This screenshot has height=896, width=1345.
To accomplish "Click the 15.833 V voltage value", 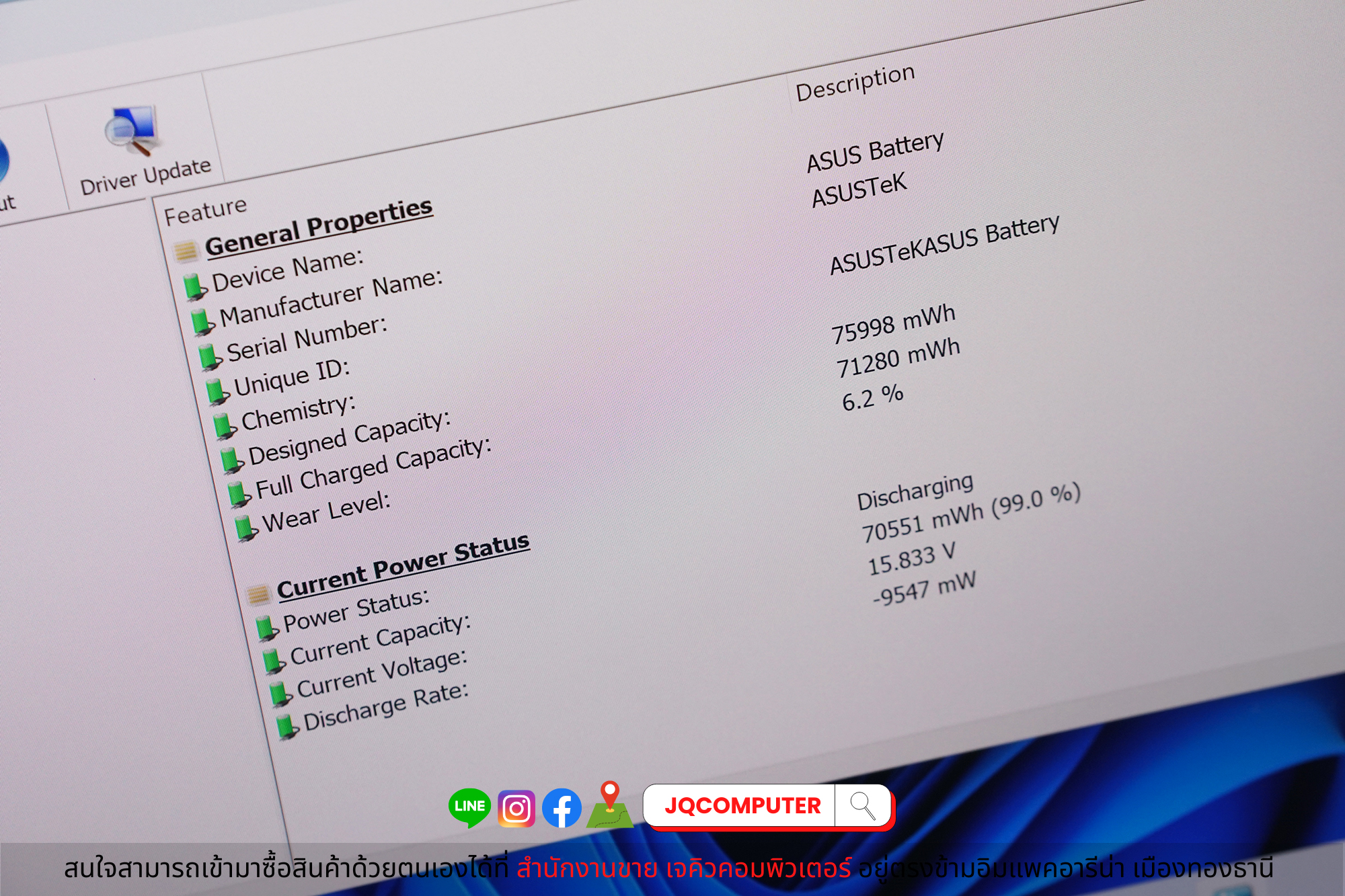I will tap(911, 560).
